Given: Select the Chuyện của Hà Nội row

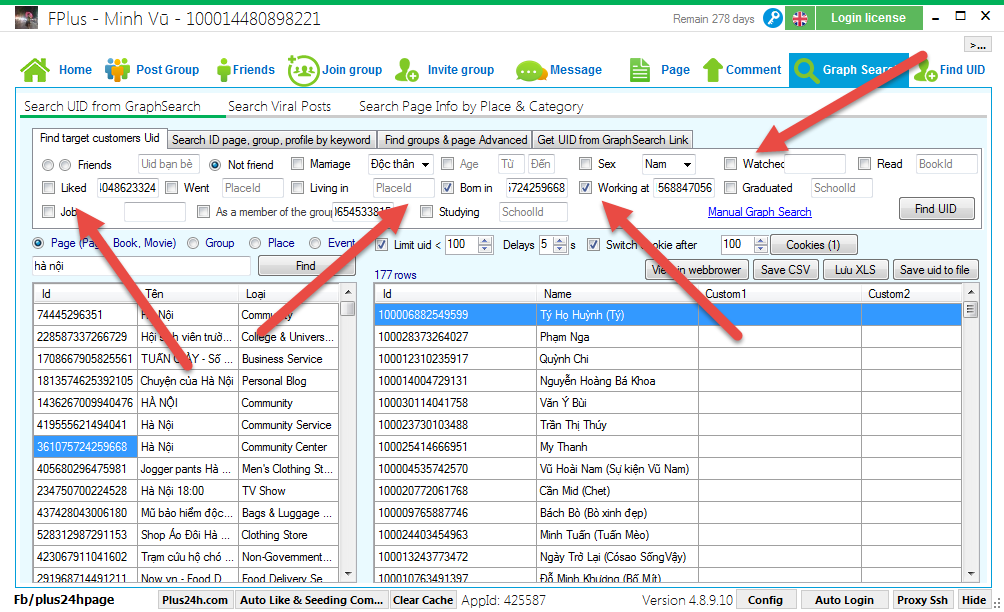Looking at the screenshot, I should [186, 381].
